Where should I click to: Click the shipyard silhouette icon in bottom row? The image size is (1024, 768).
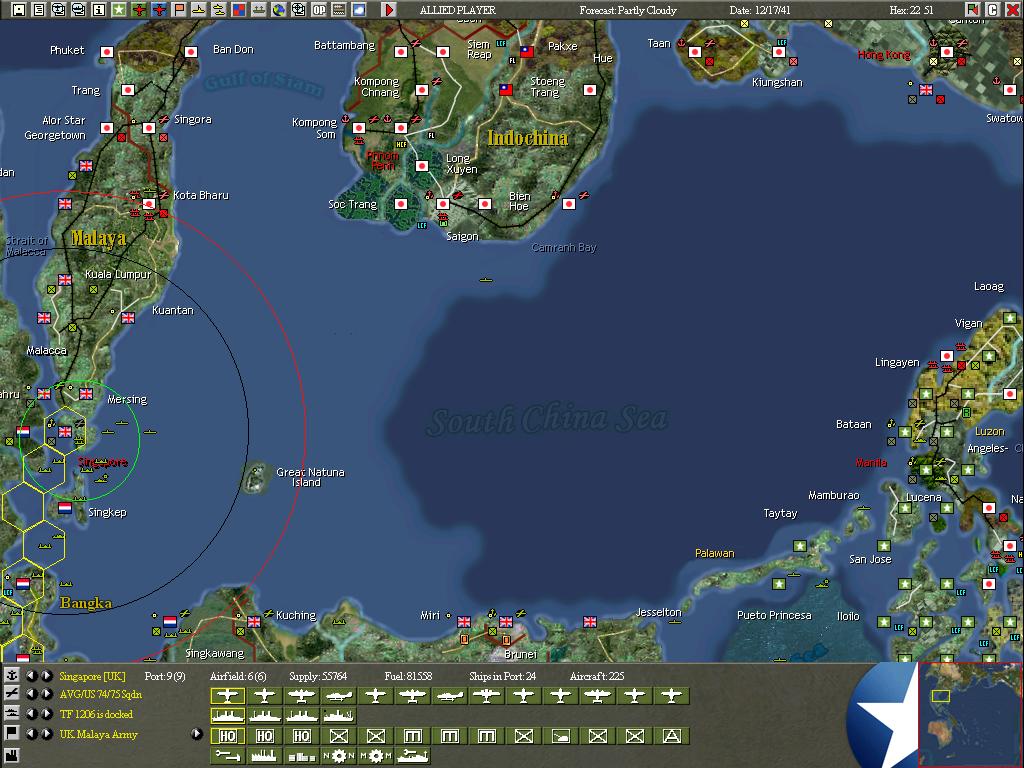(x=264, y=756)
